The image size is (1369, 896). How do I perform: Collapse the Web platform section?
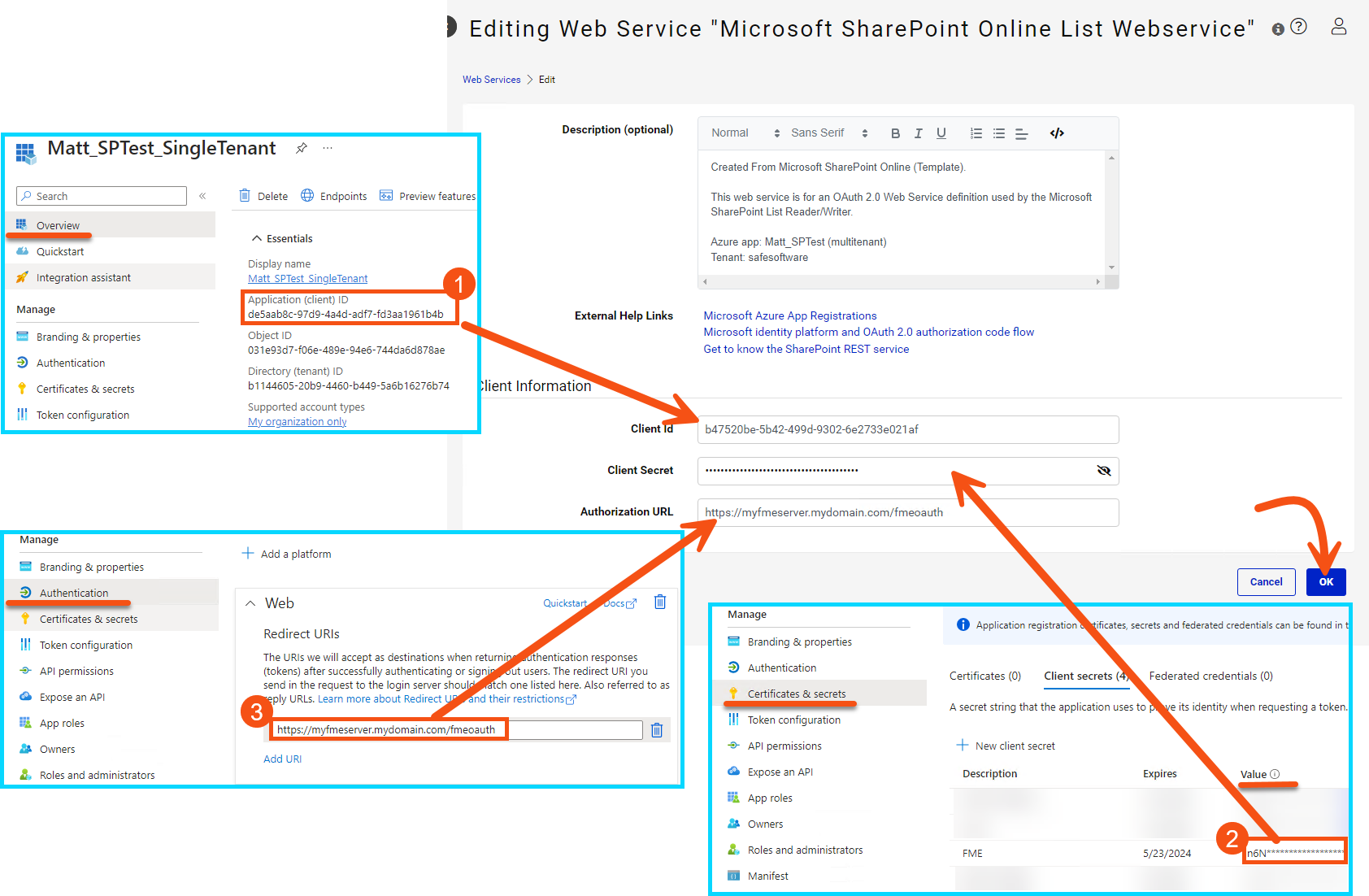[x=250, y=603]
